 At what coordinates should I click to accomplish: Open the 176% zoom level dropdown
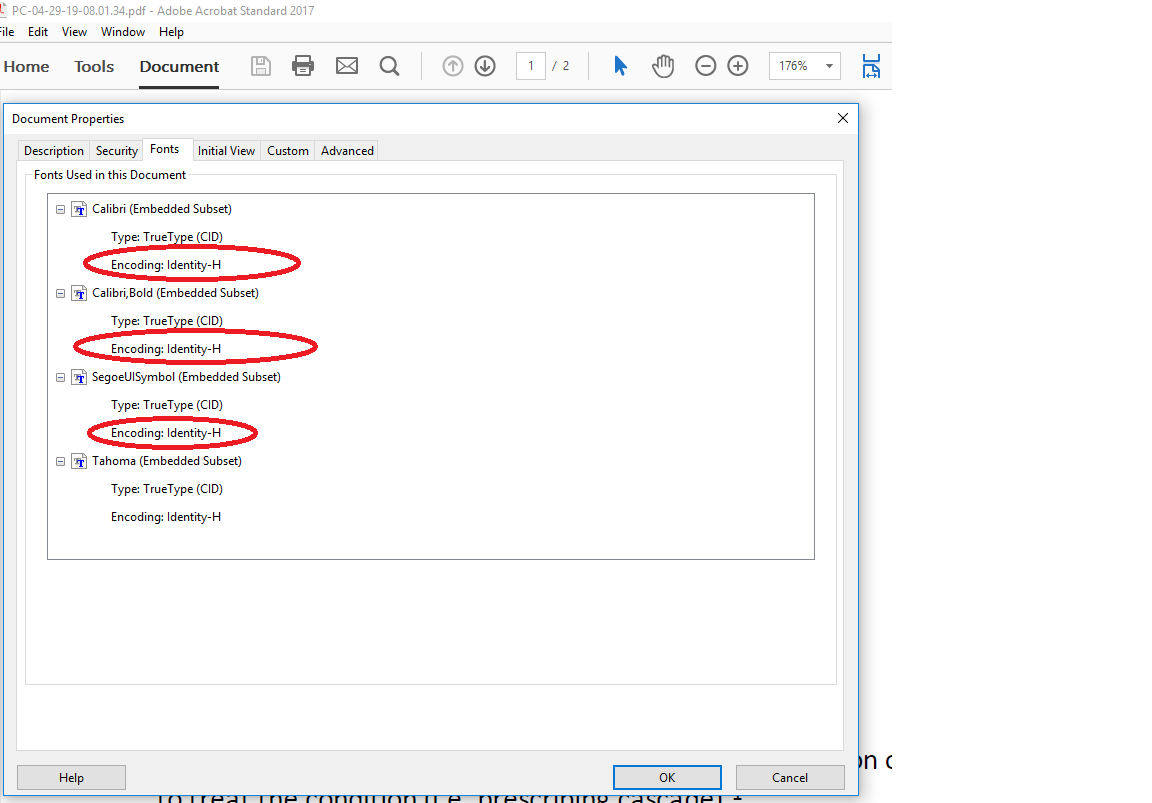pos(829,66)
